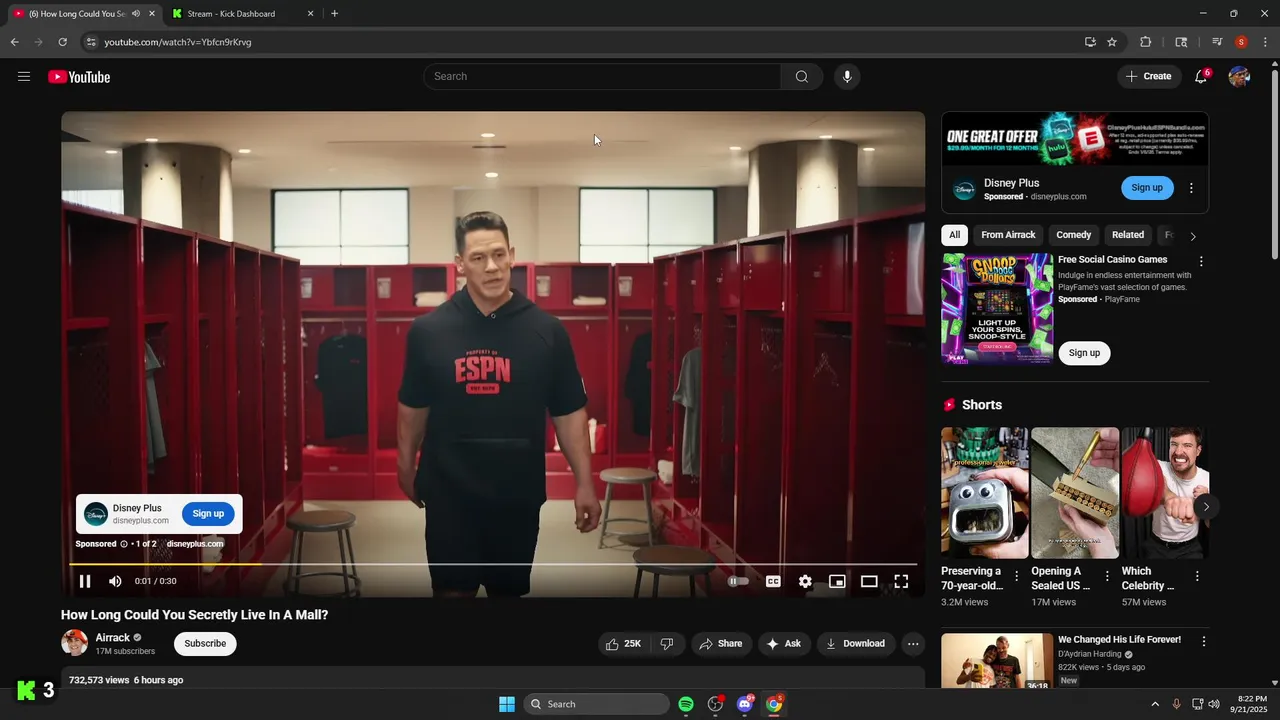Viewport: 1280px width, 720px height.
Task: Show next Shorts with right arrow
Action: [x=1206, y=507]
